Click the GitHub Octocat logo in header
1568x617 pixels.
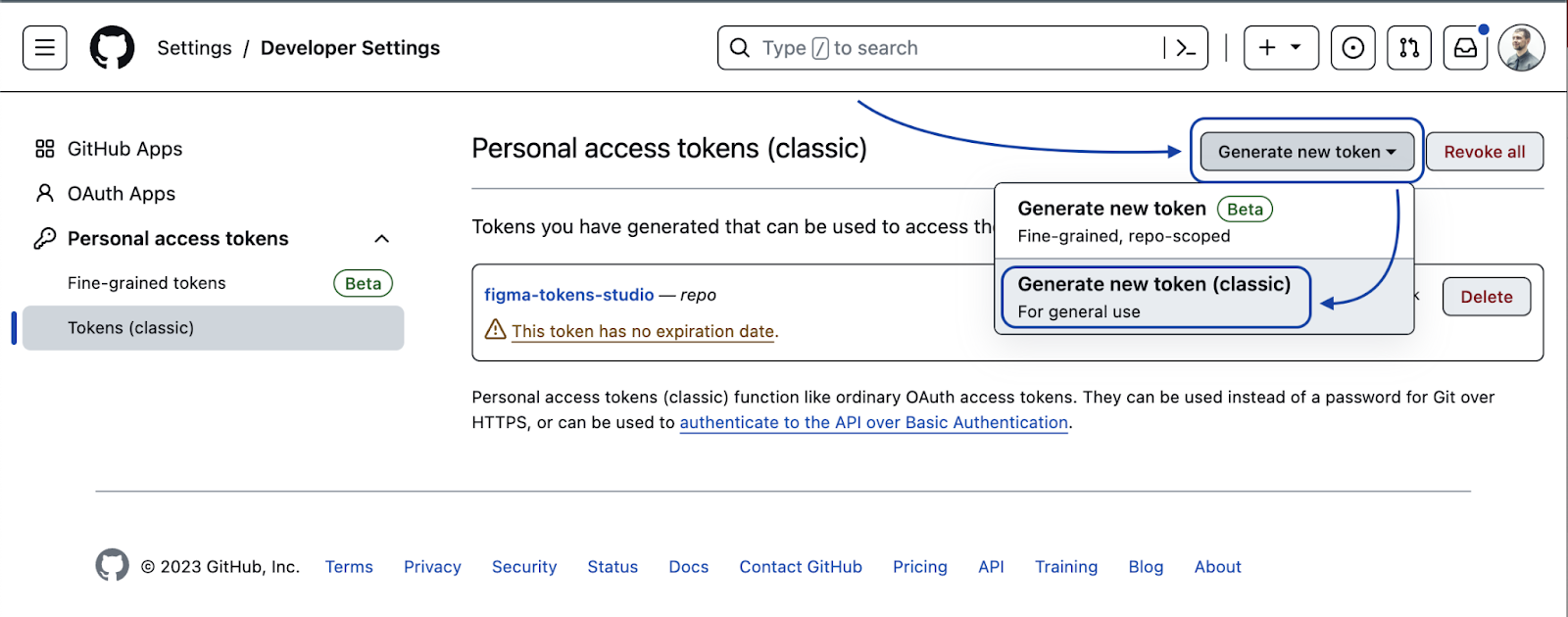pyautogui.click(x=112, y=48)
